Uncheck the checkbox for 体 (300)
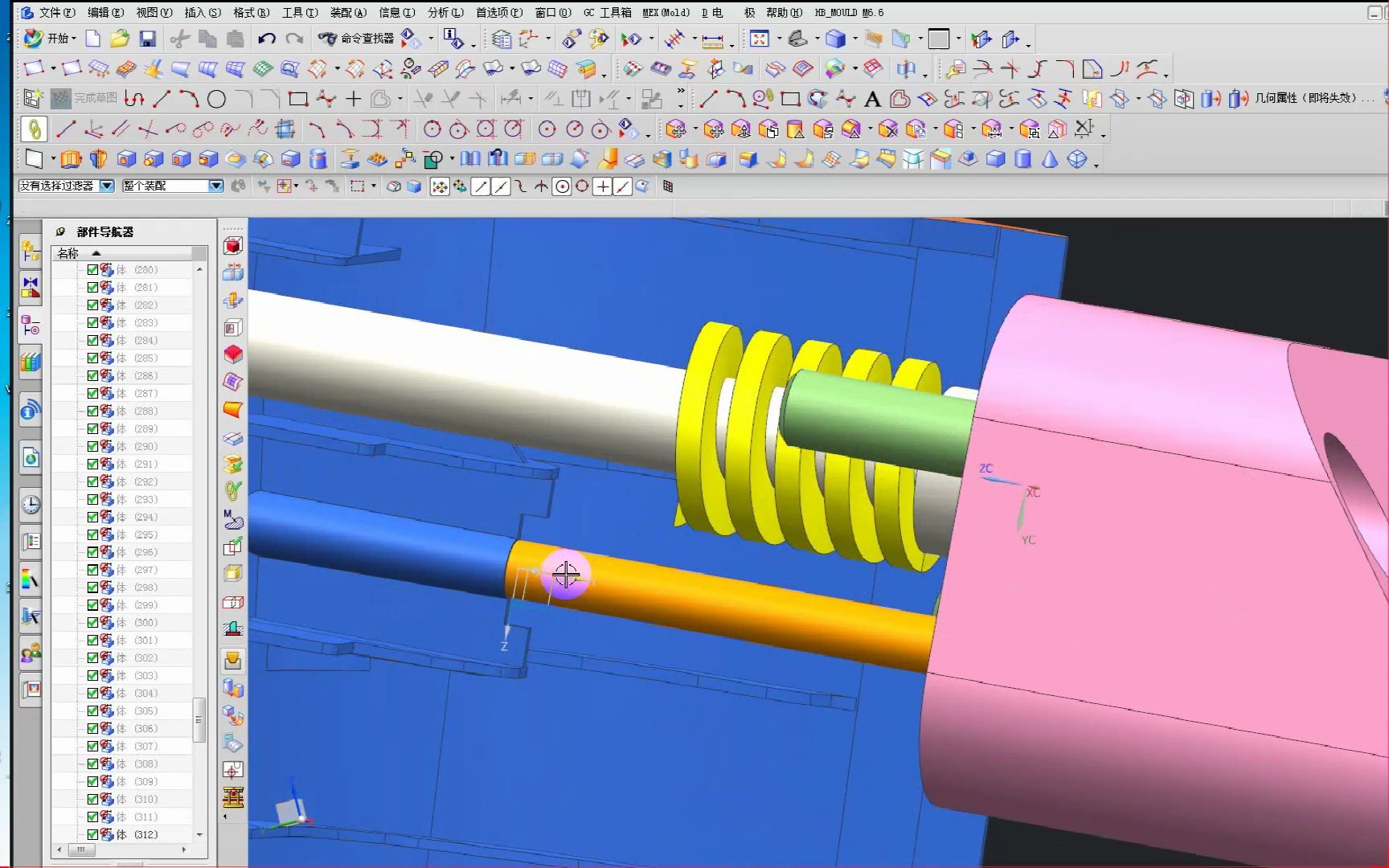This screenshot has width=1389, height=868. tap(92, 623)
